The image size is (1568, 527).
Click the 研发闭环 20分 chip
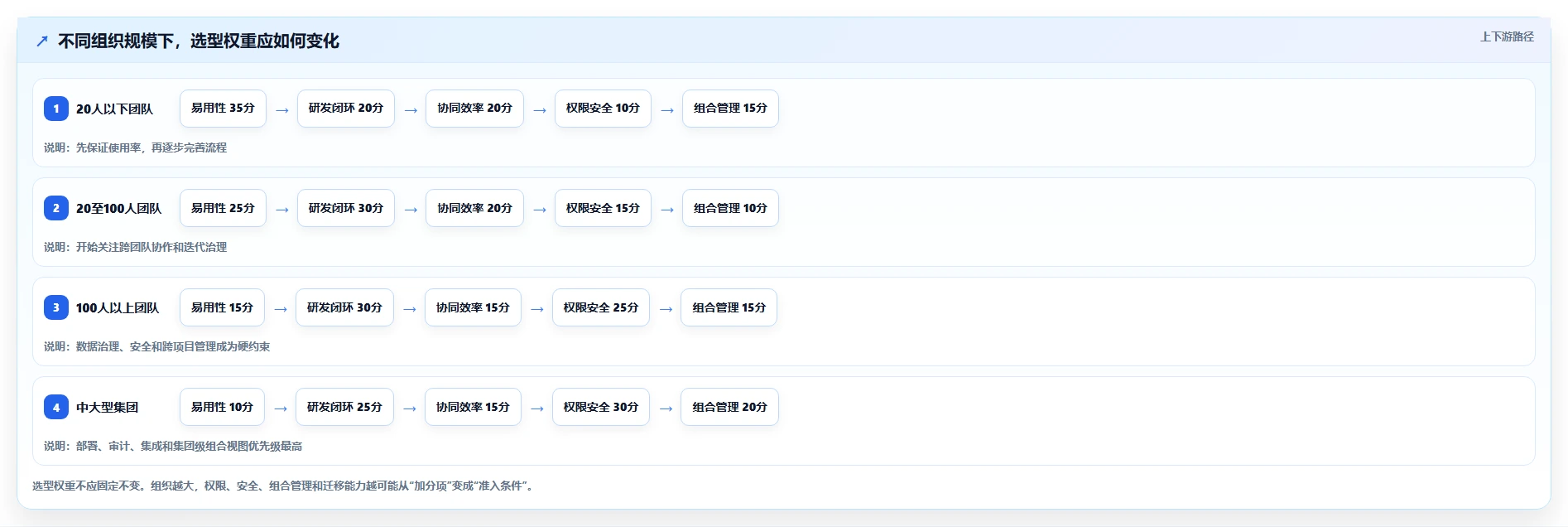point(346,109)
